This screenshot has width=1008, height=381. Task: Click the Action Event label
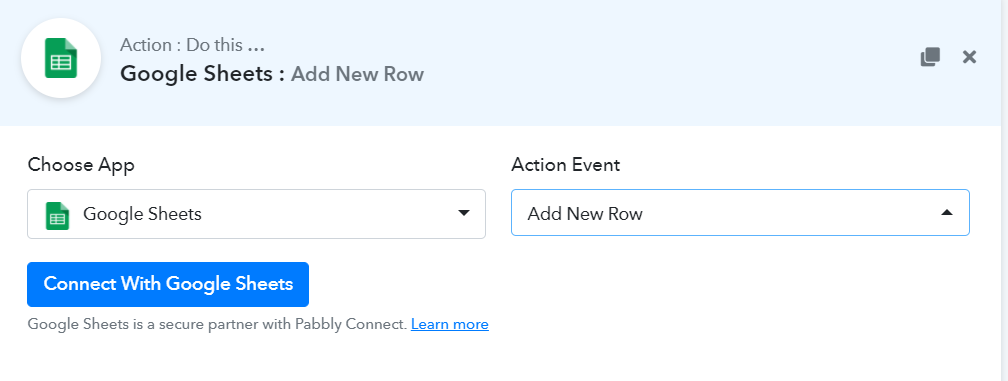566,164
